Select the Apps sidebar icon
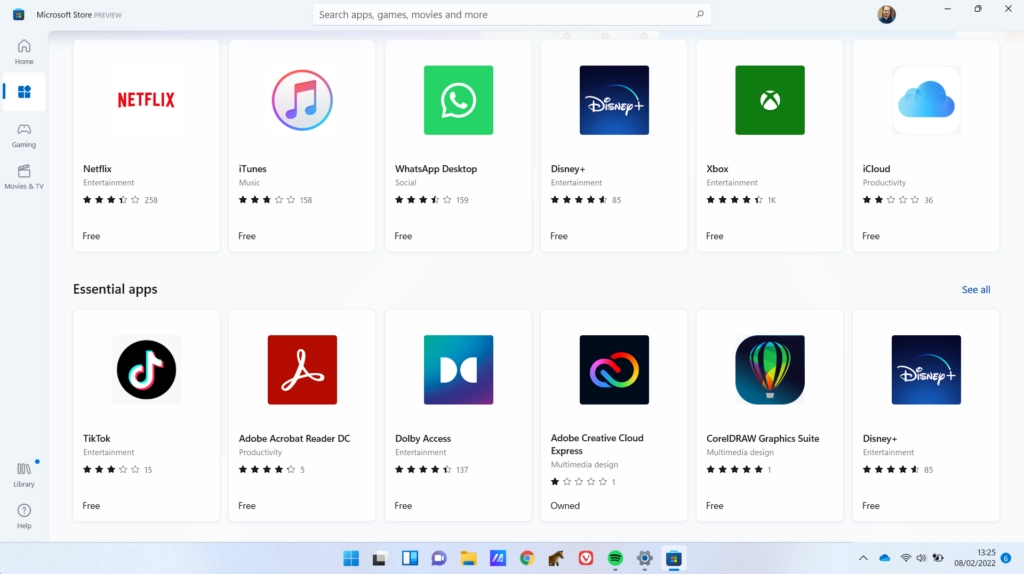The height and width of the screenshot is (574, 1024). 24,92
